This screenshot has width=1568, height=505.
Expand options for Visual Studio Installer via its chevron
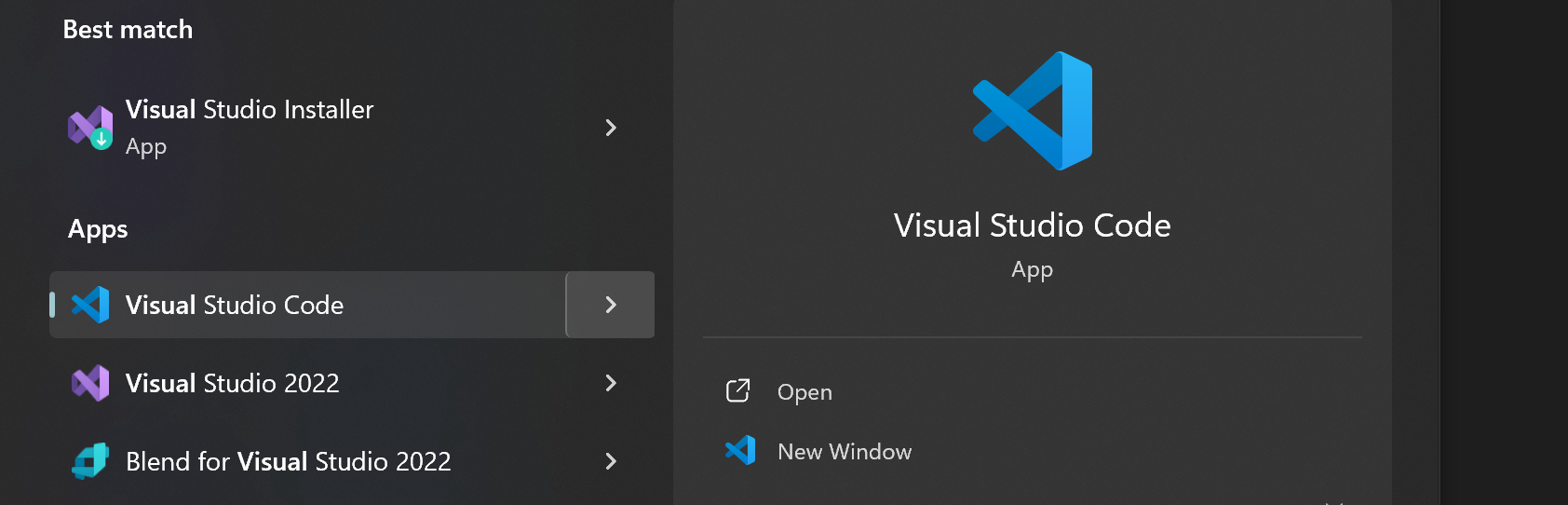click(611, 128)
